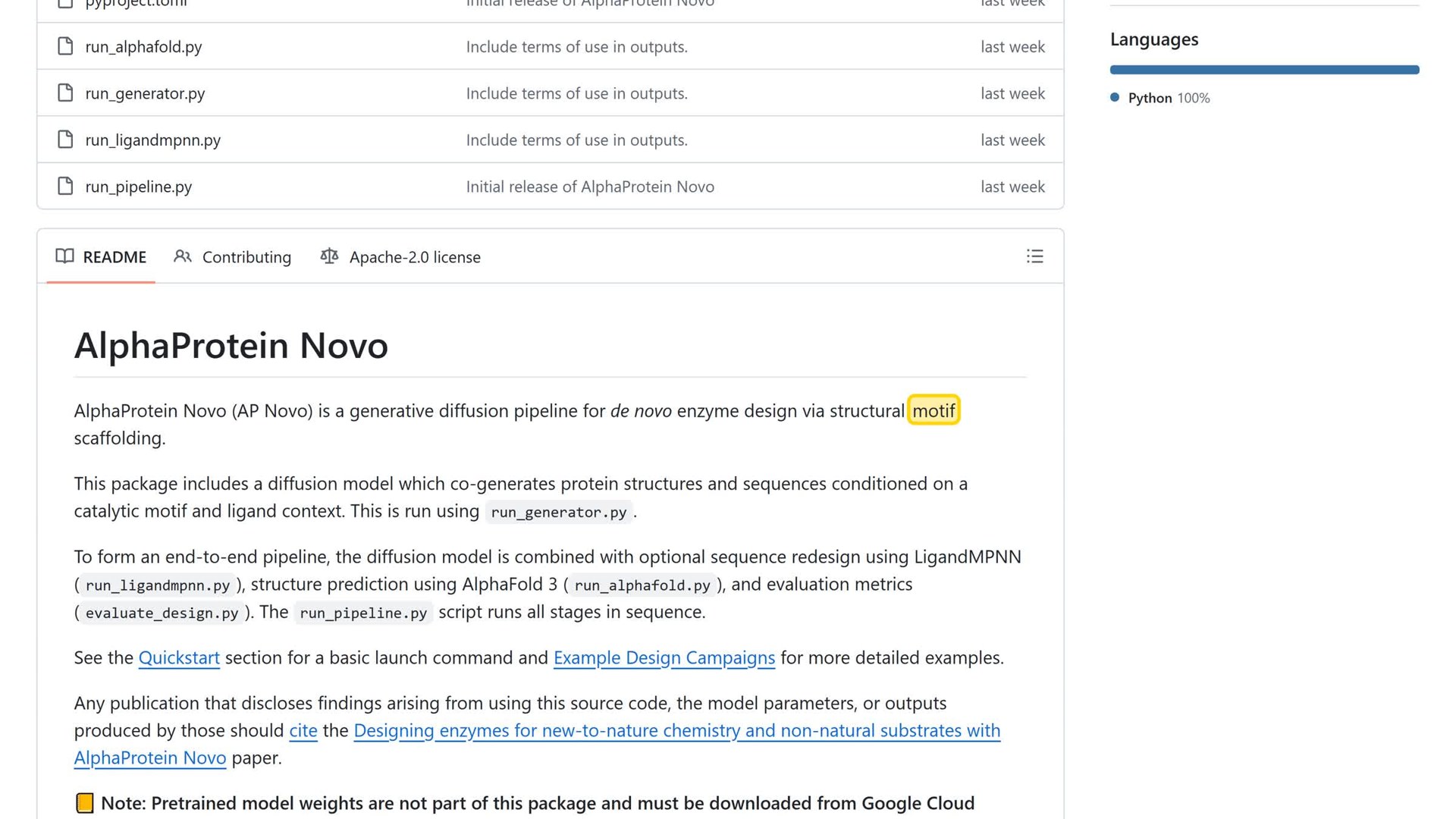Click the yellow note emoji icon
Viewport: 1456px width, 819px height.
click(x=85, y=803)
